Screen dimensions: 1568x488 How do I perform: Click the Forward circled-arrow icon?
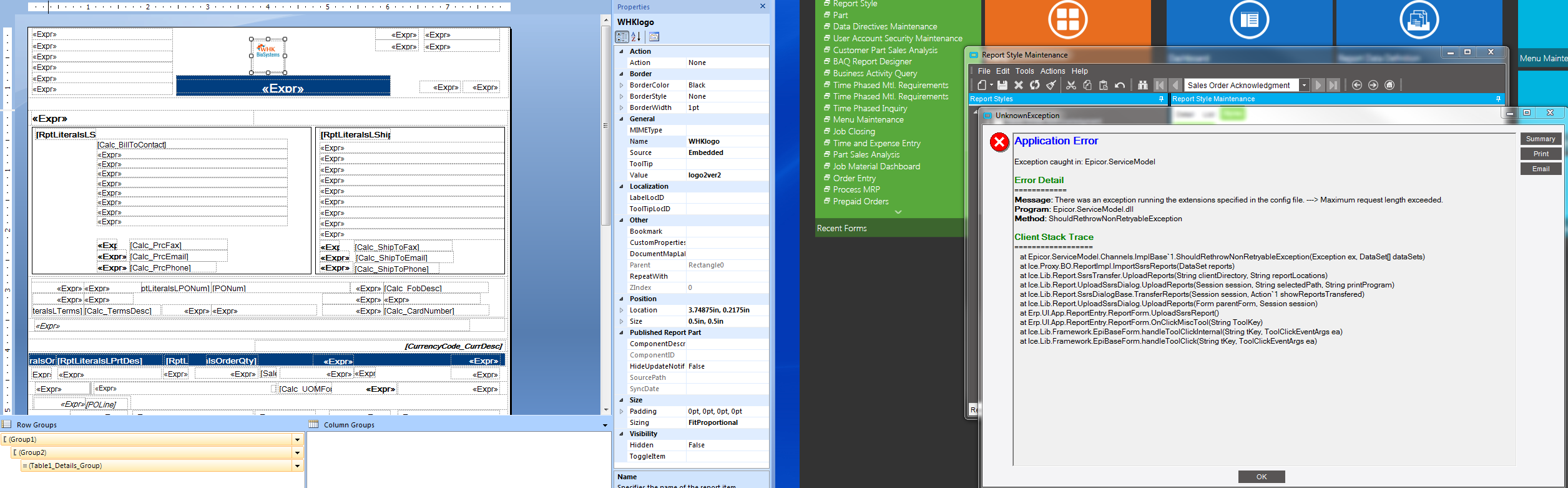click(x=1373, y=85)
